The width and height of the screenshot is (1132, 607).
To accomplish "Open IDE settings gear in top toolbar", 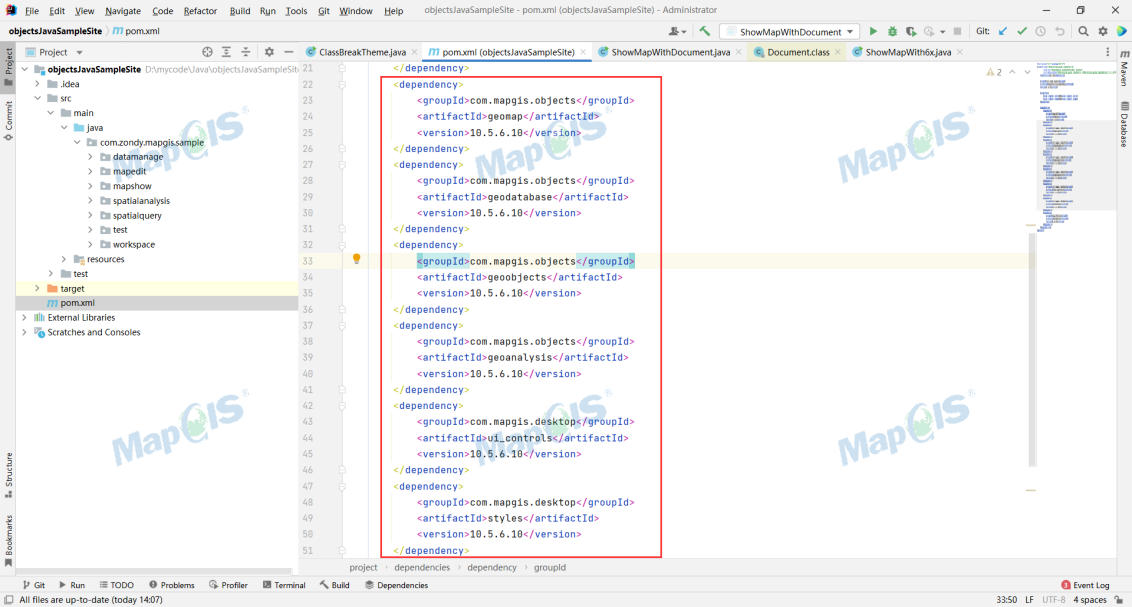I will (1102, 32).
